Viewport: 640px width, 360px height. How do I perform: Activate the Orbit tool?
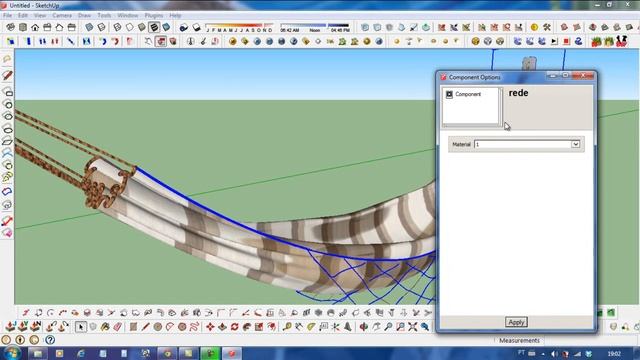pos(364,327)
